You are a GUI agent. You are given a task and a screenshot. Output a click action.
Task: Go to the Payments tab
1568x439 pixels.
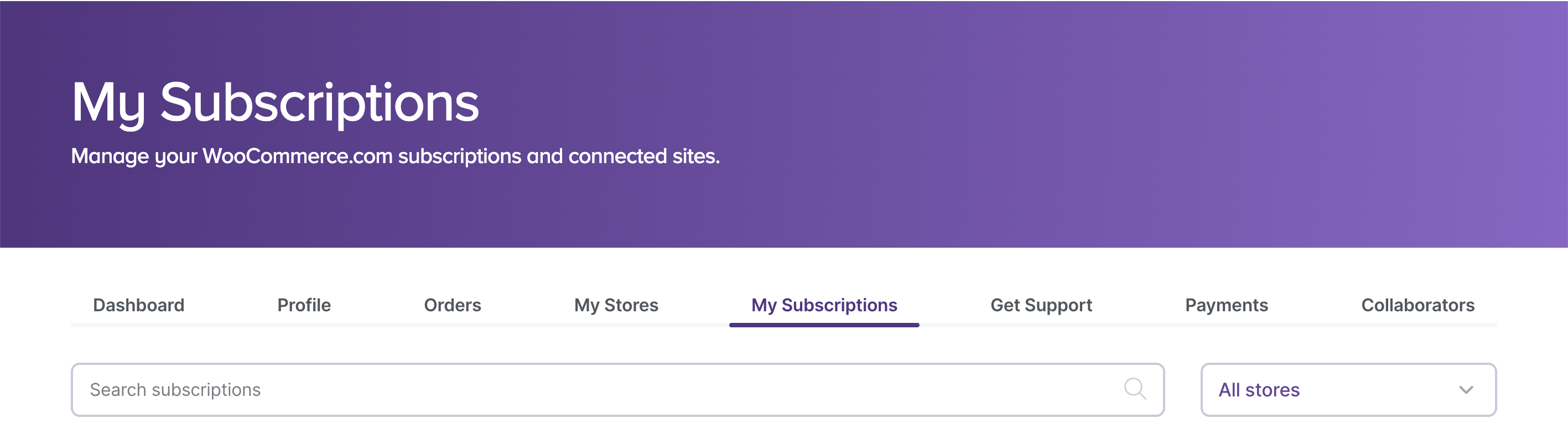click(x=1227, y=305)
